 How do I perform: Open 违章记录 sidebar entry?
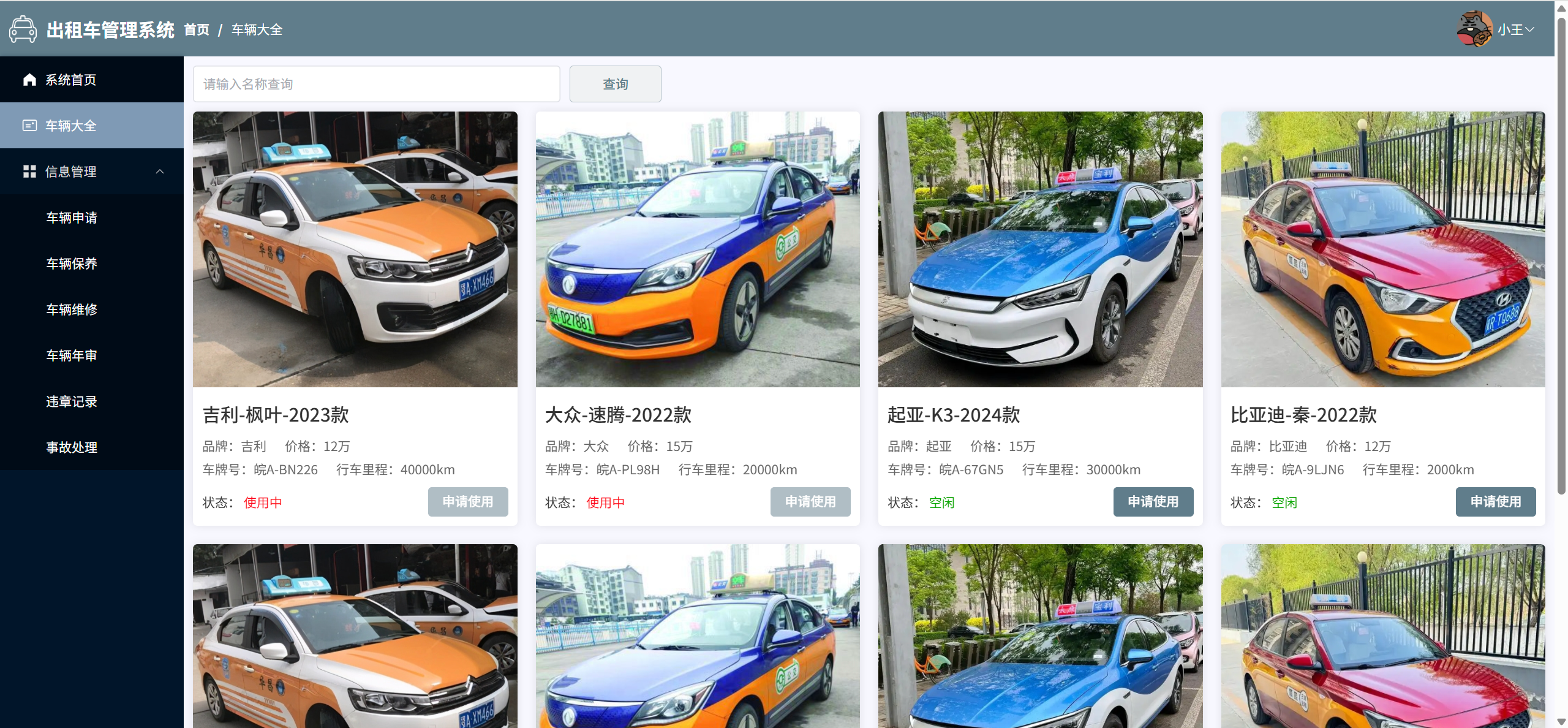72,401
